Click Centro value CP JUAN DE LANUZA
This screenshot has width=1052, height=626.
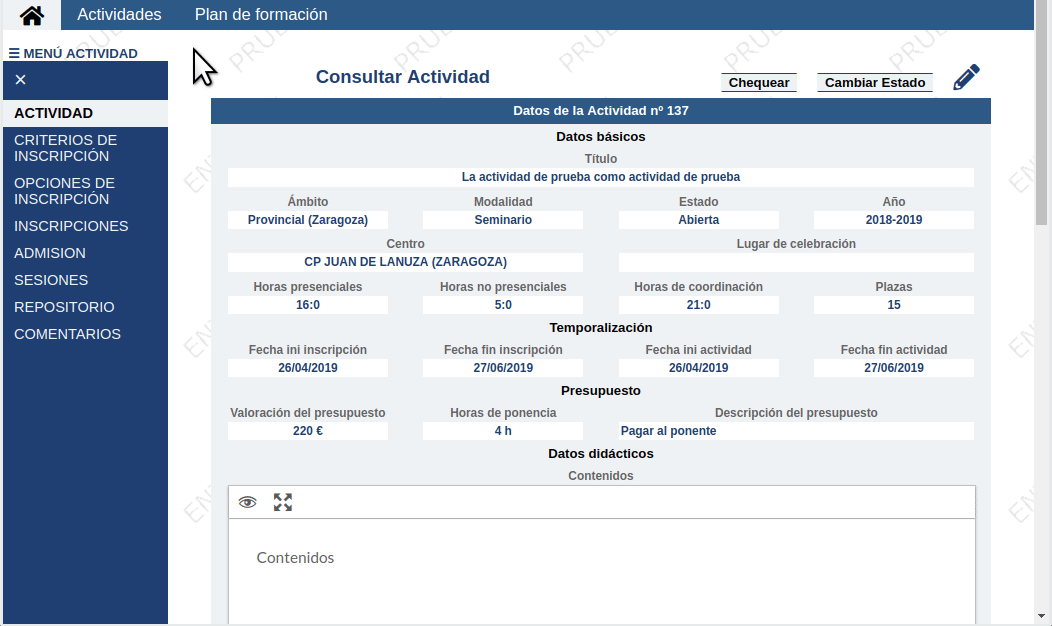[405, 262]
